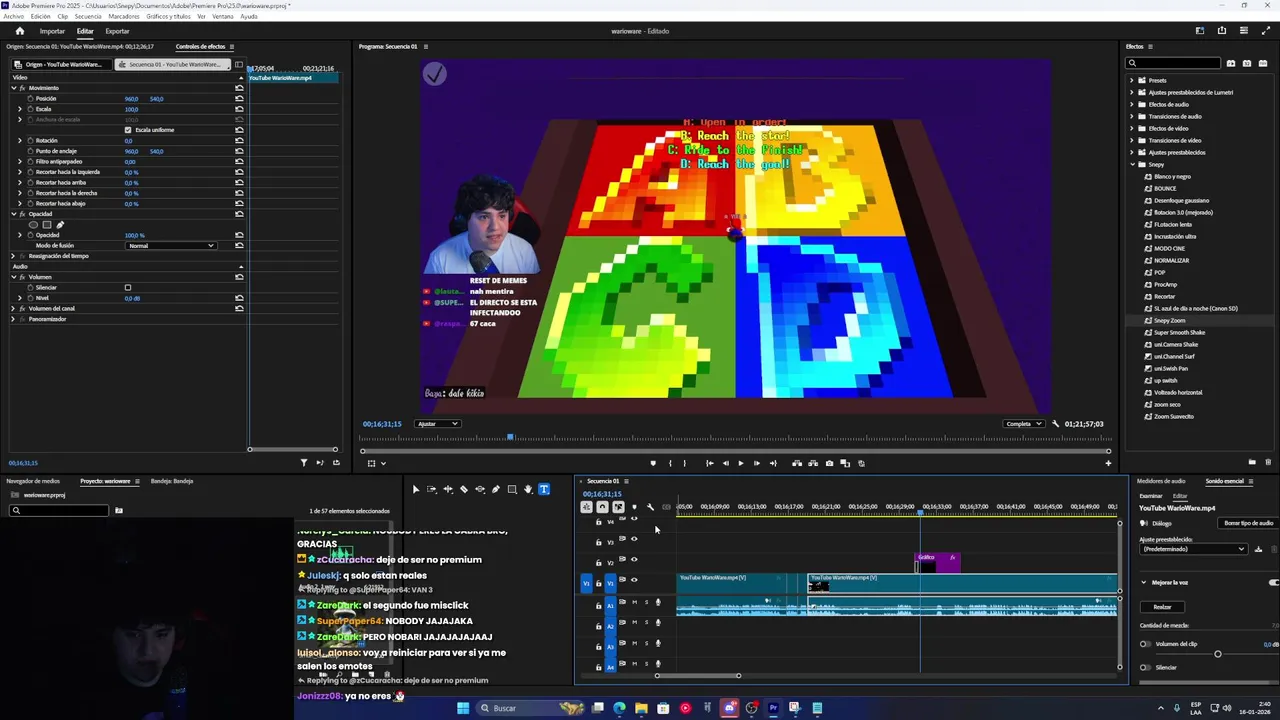Save audio preset in Sonido esencial
This screenshot has height=720, width=1280.
1258,549
